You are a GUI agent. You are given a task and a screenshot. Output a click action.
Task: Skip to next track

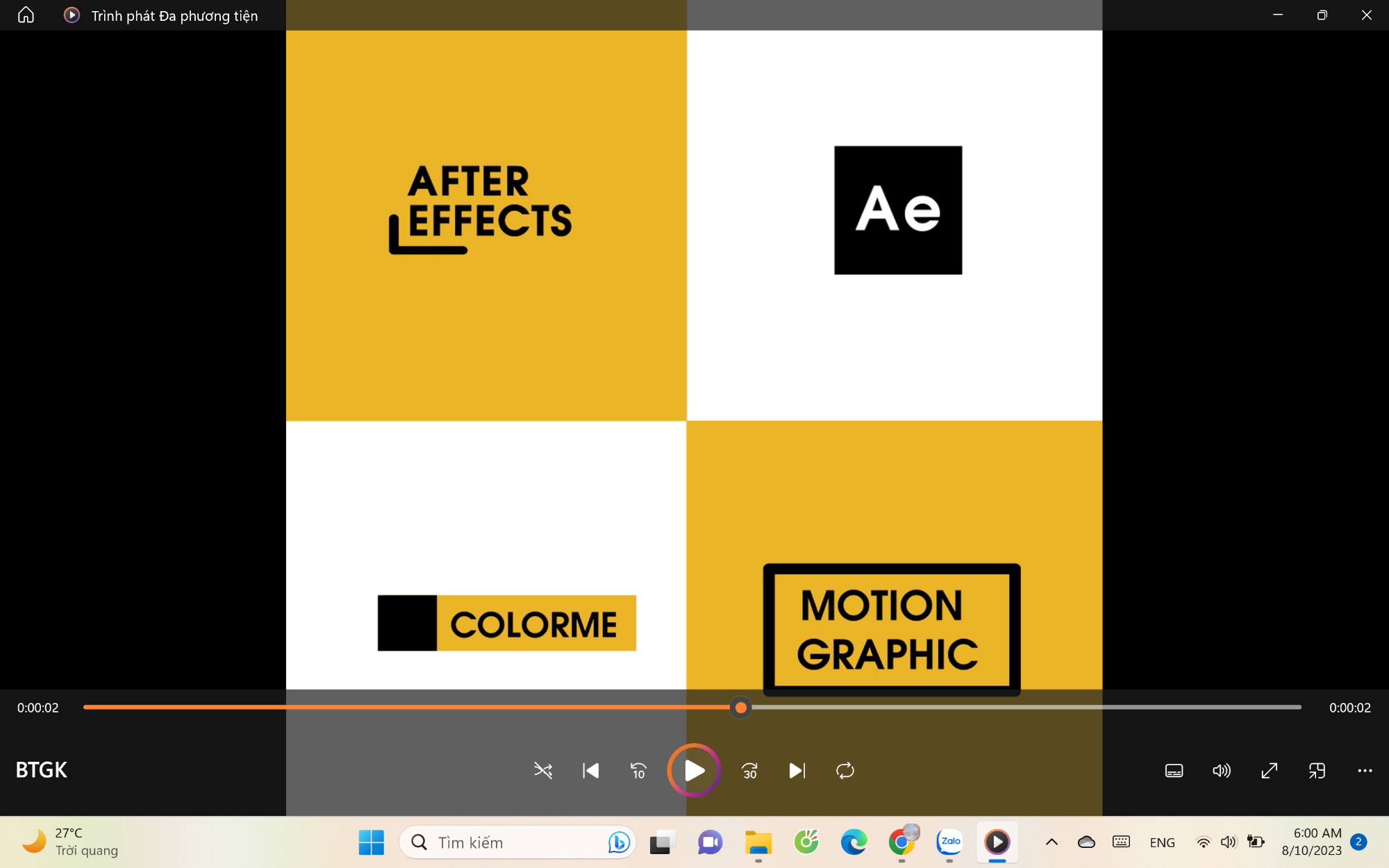coord(797,770)
